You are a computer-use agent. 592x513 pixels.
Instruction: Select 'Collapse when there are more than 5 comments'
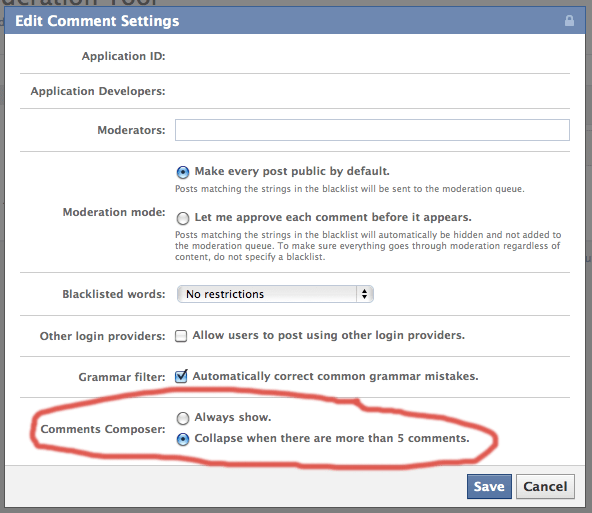point(183,439)
